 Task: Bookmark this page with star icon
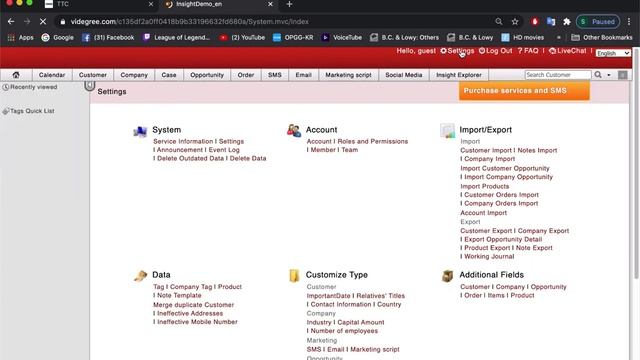[x=515, y=22]
